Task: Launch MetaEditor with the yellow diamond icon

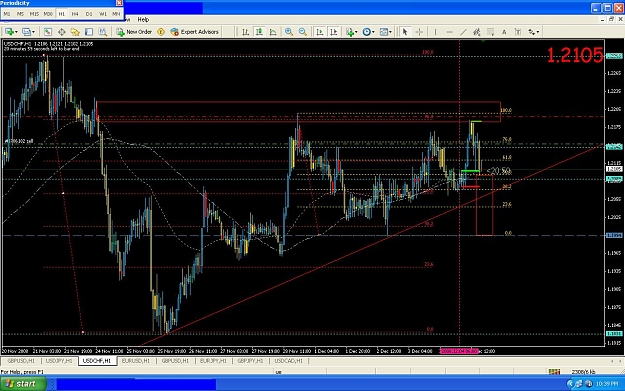Action: click(x=161, y=32)
